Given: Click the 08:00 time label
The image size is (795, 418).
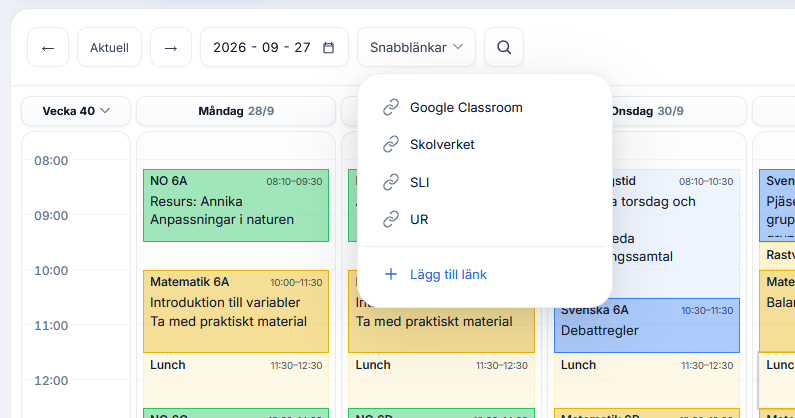Looking at the screenshot, I should 51,161.
